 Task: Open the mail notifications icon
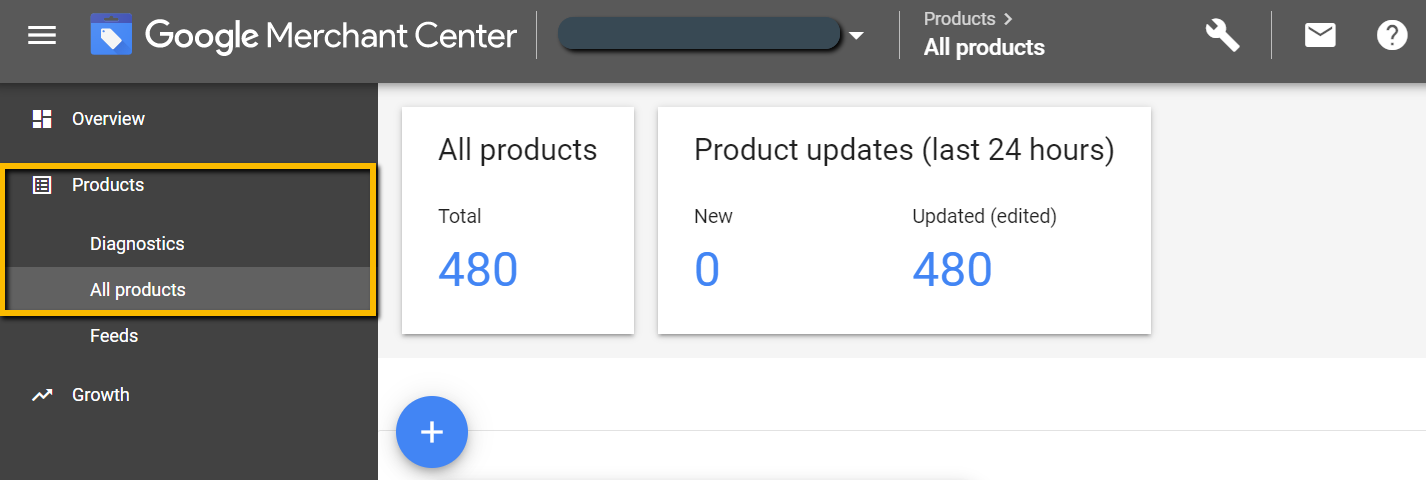click(1320, 36)
